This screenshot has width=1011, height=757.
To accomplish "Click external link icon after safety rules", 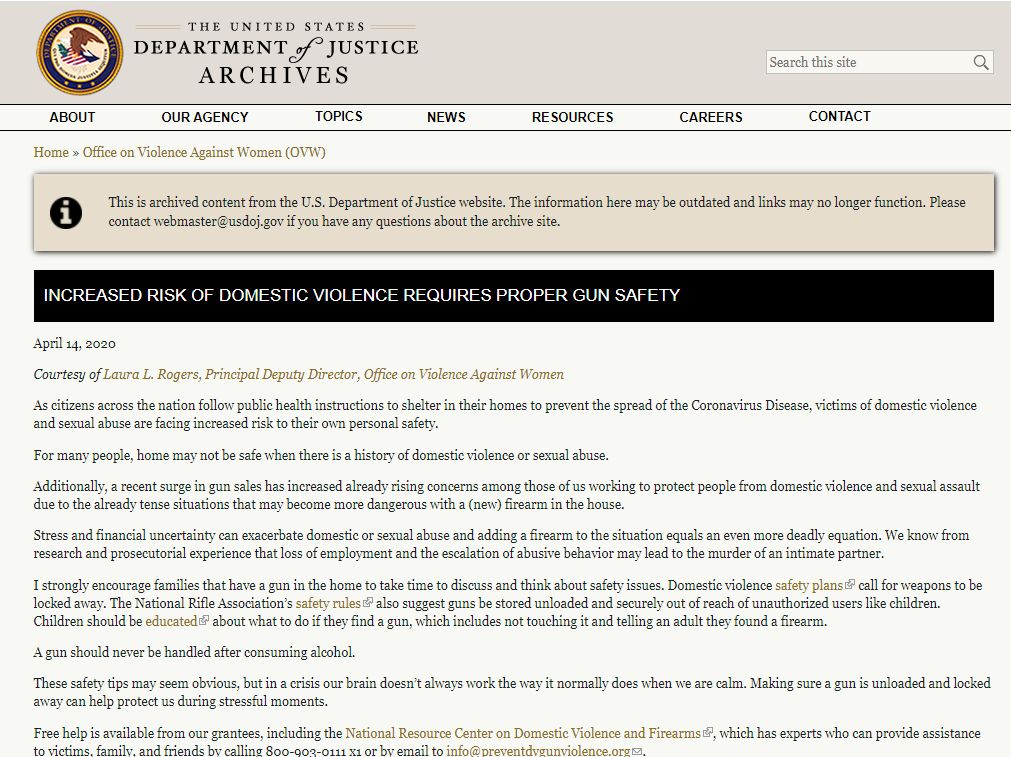I will (368, 603).
